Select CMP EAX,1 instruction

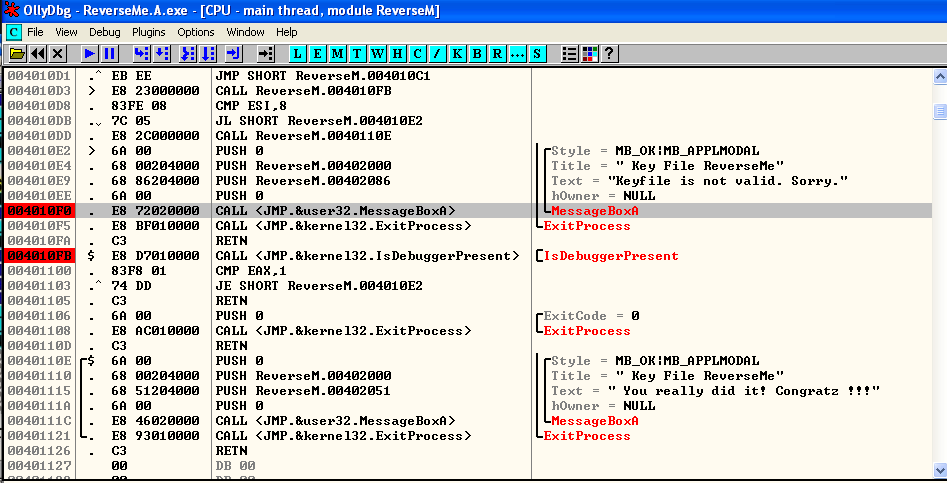tap(251, 270)
